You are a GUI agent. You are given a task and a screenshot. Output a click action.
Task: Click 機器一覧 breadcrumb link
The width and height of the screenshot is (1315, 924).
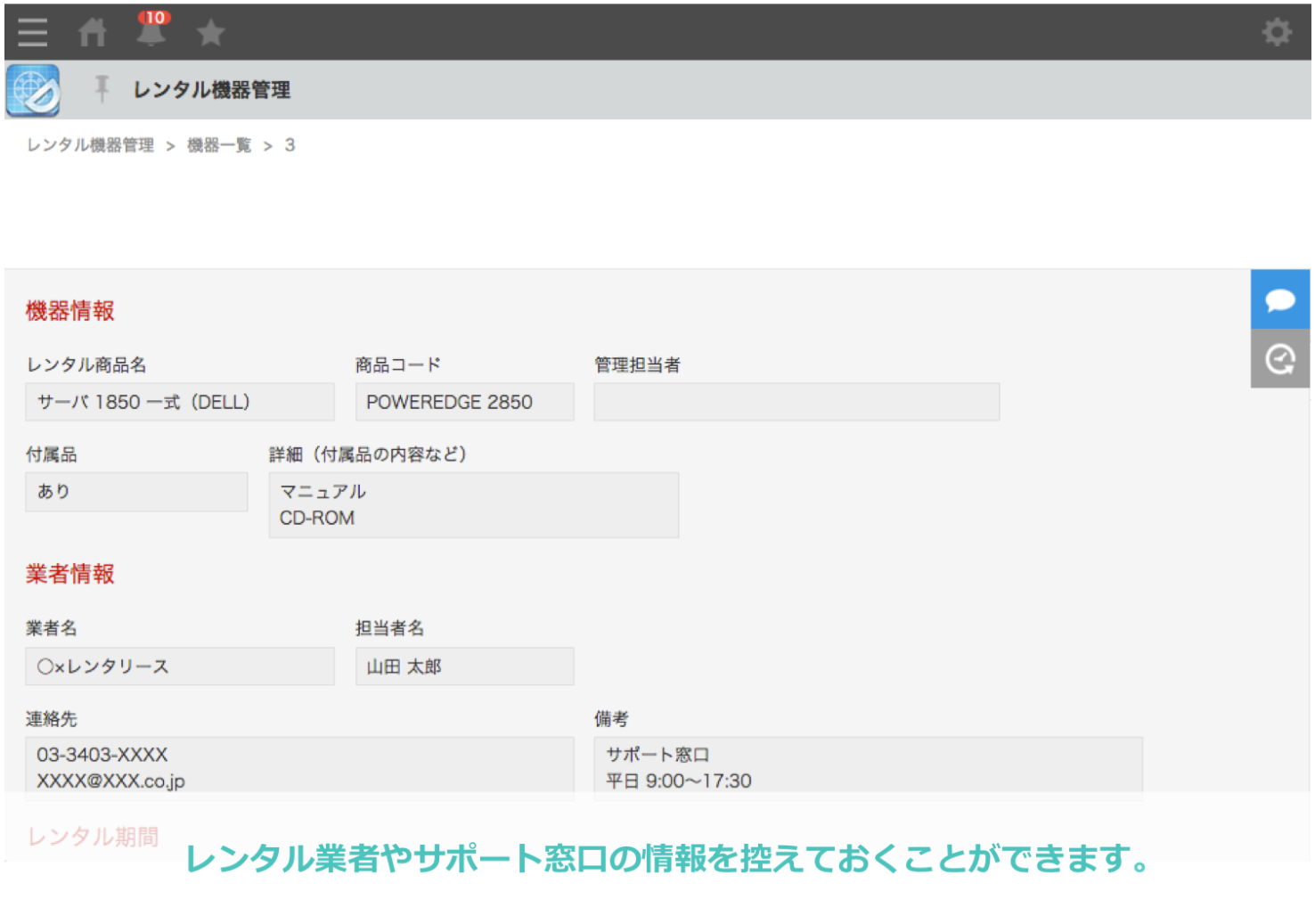coord(219,145)
